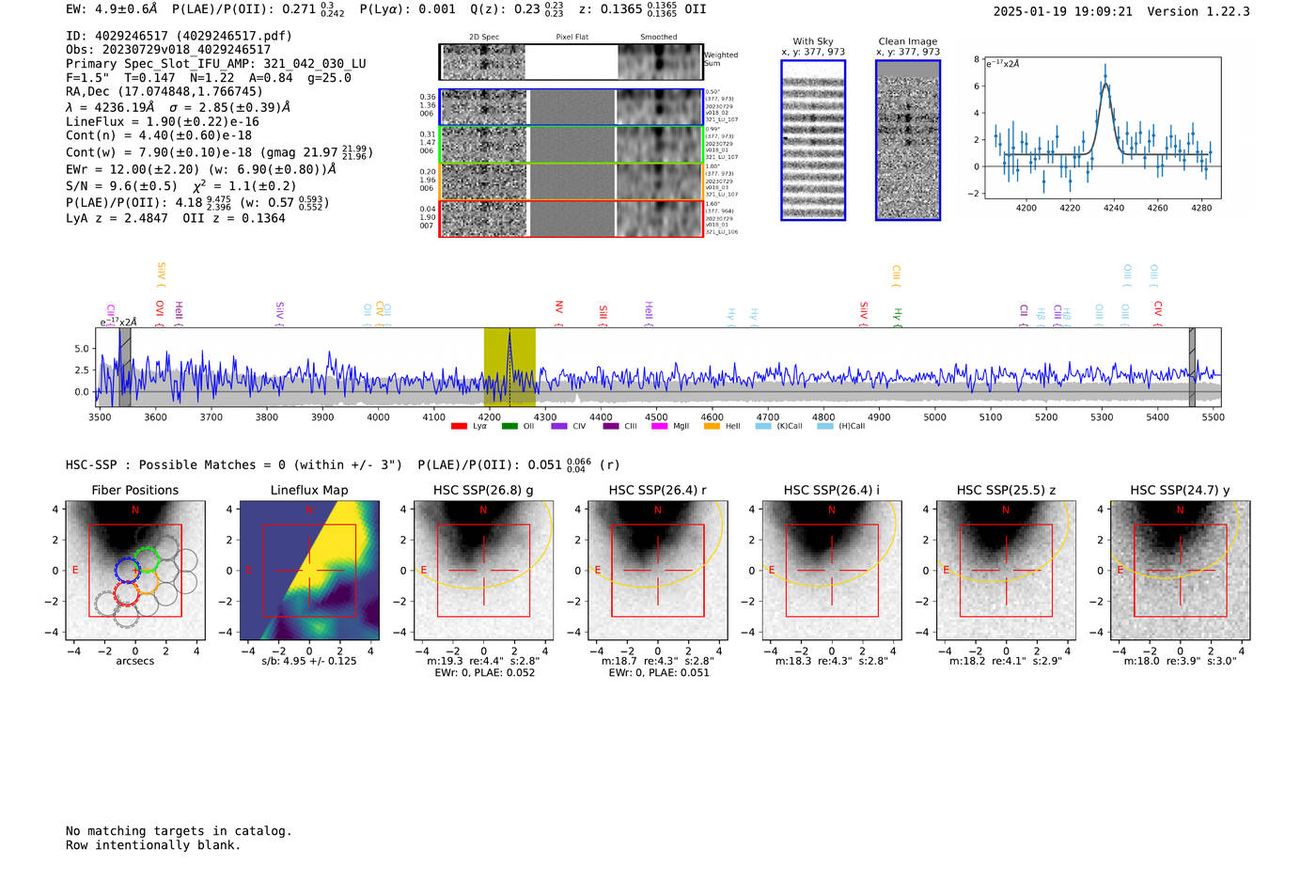Click the 'm:19.3 re:4.4" s:2.8"' caption
The height and width of the screenshot is (896, 1316).
[483, 661]
